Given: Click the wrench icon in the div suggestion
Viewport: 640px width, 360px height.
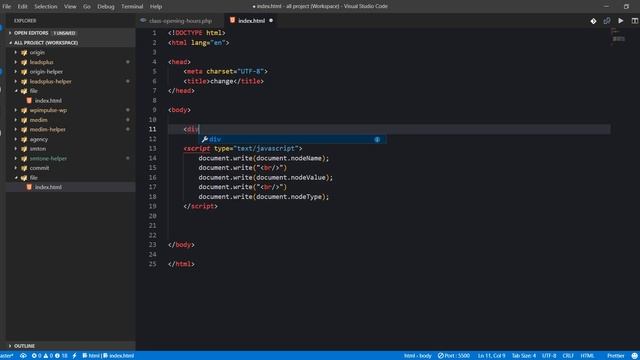Looking at the screenshot, I should coord(204,139).
